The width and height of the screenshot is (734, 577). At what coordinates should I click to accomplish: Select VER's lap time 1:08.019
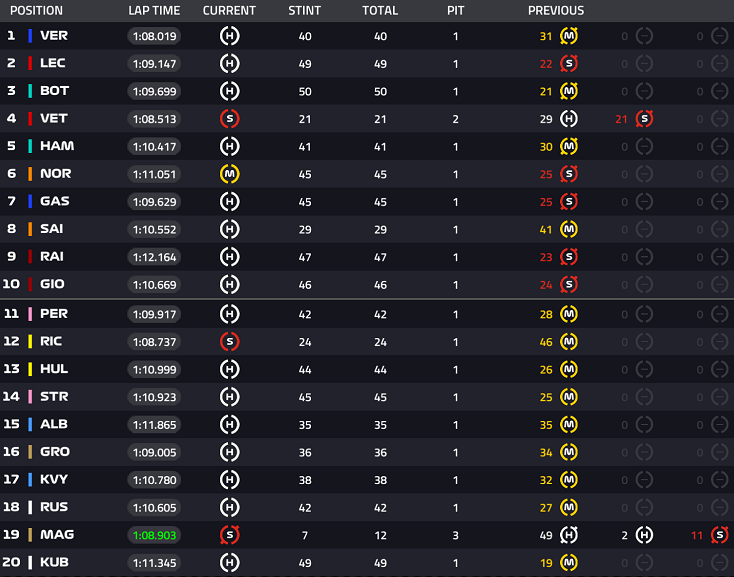154,36
